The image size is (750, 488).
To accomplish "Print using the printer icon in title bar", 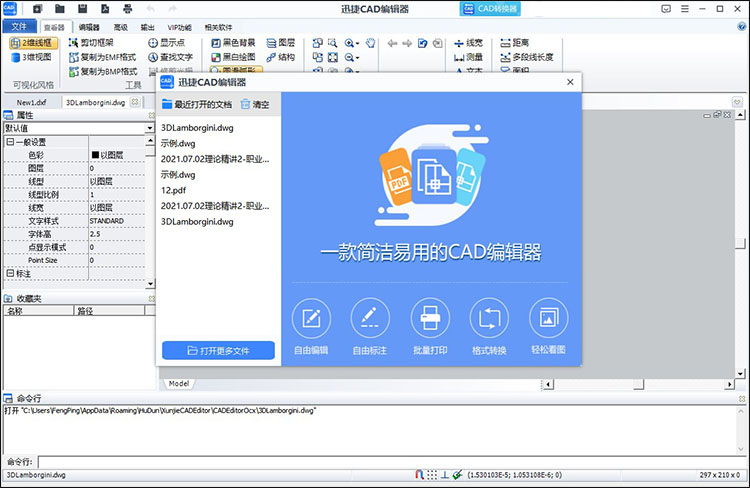I will point(127,9).
